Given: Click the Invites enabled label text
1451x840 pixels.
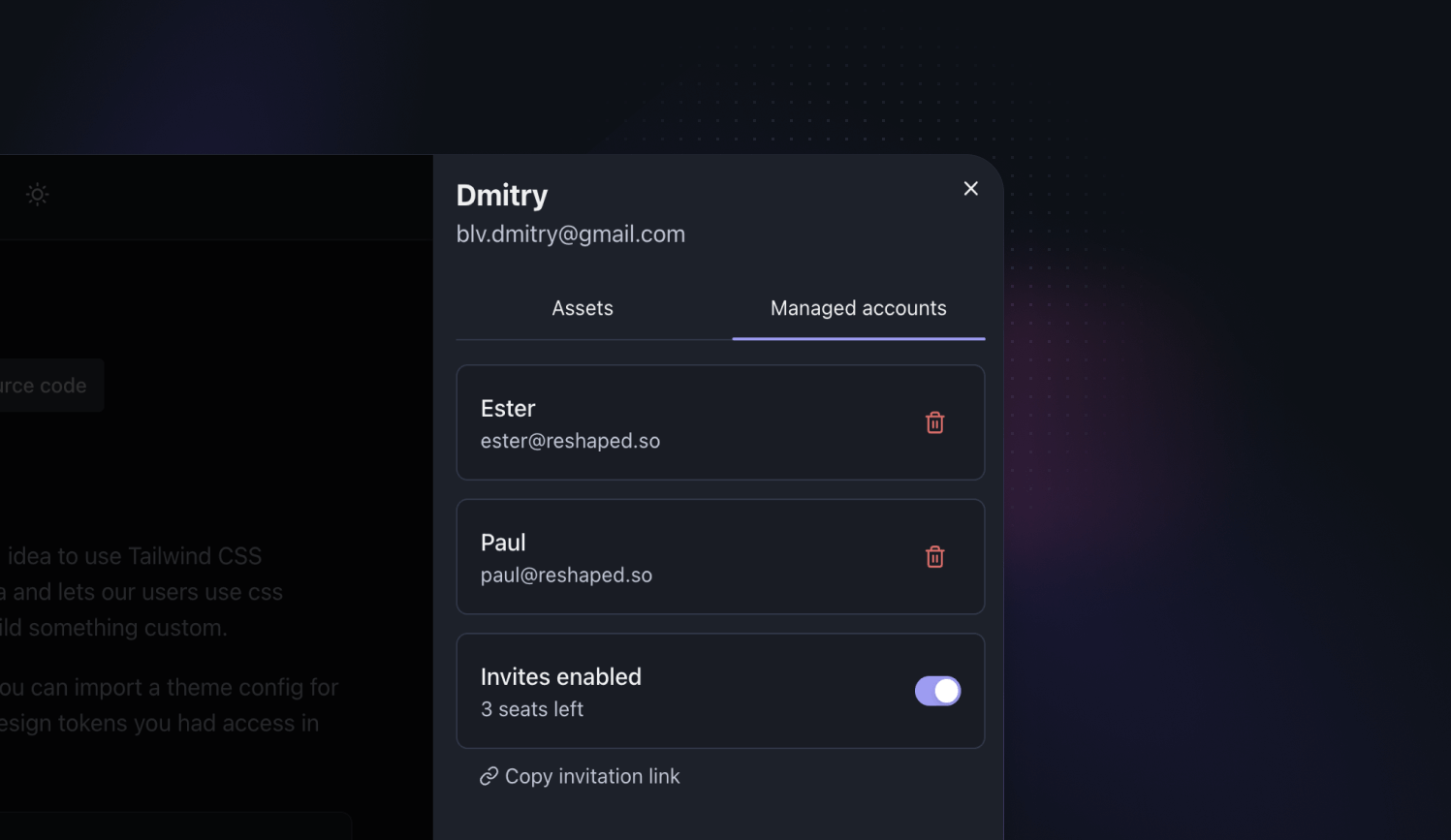Looking at the screenshot, I should 561,676.
